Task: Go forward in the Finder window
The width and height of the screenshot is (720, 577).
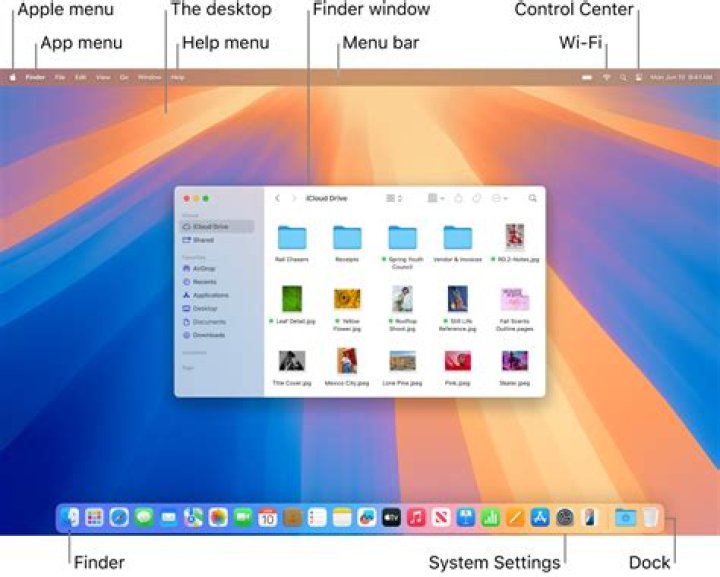Action: click(294, 198)
